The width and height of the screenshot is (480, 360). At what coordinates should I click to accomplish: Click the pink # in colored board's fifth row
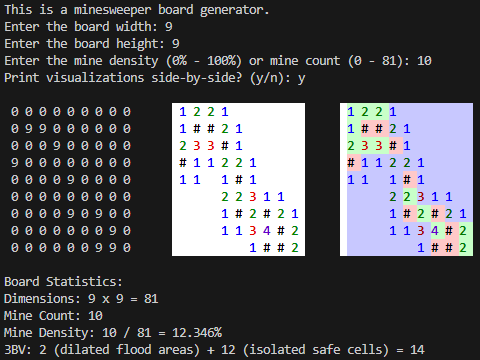tap(407, 180)
